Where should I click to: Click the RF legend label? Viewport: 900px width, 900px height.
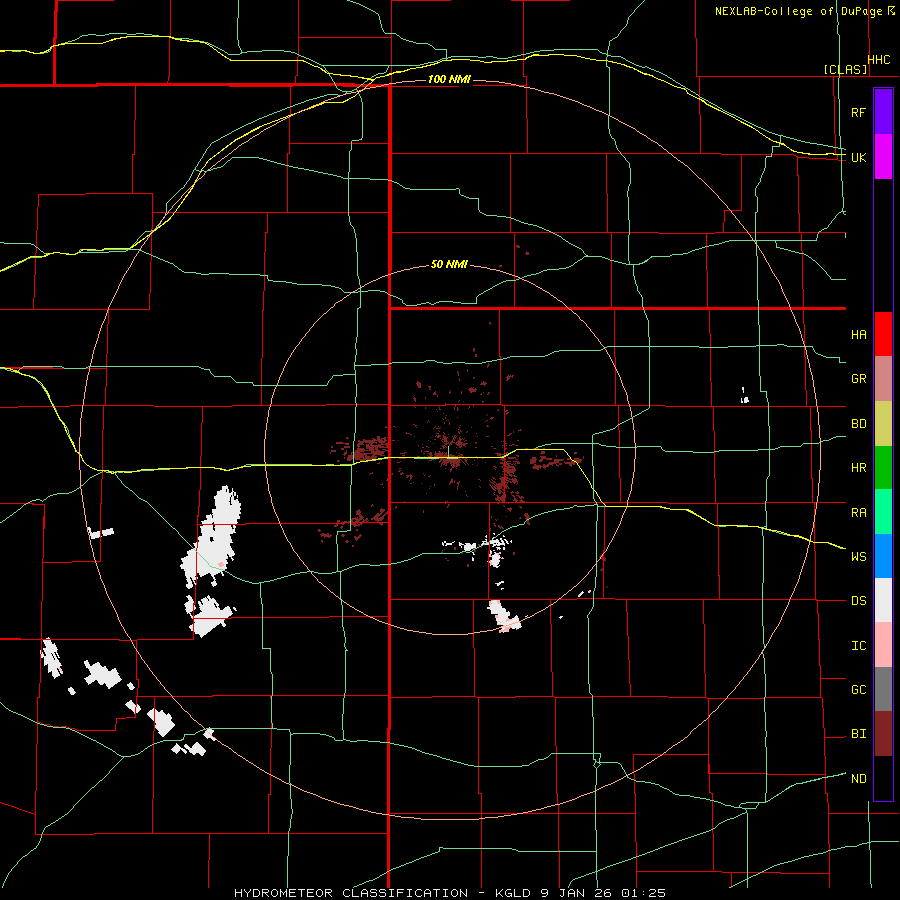858,112
